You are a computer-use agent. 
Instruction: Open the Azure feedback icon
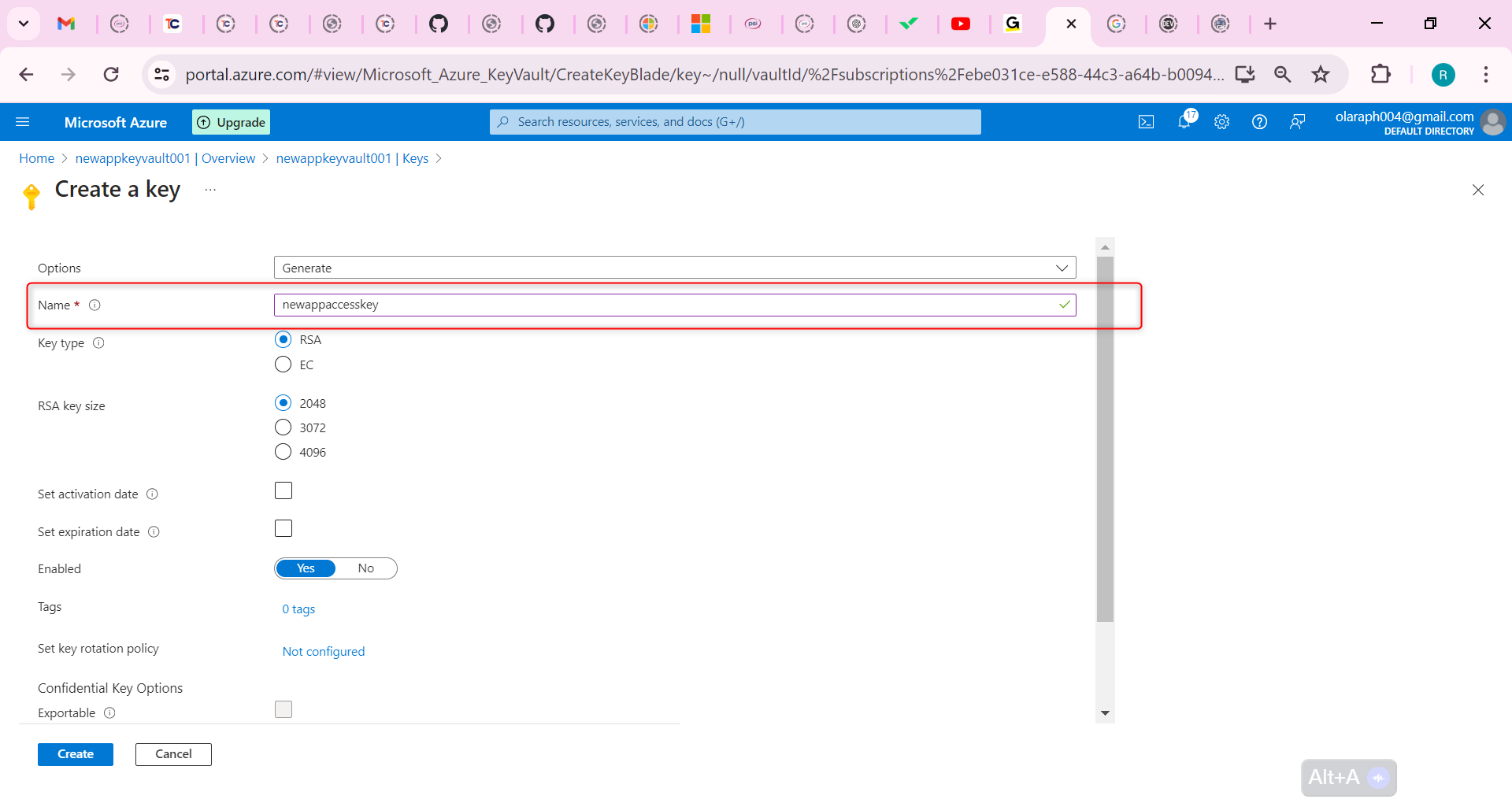pos(1297,122)
